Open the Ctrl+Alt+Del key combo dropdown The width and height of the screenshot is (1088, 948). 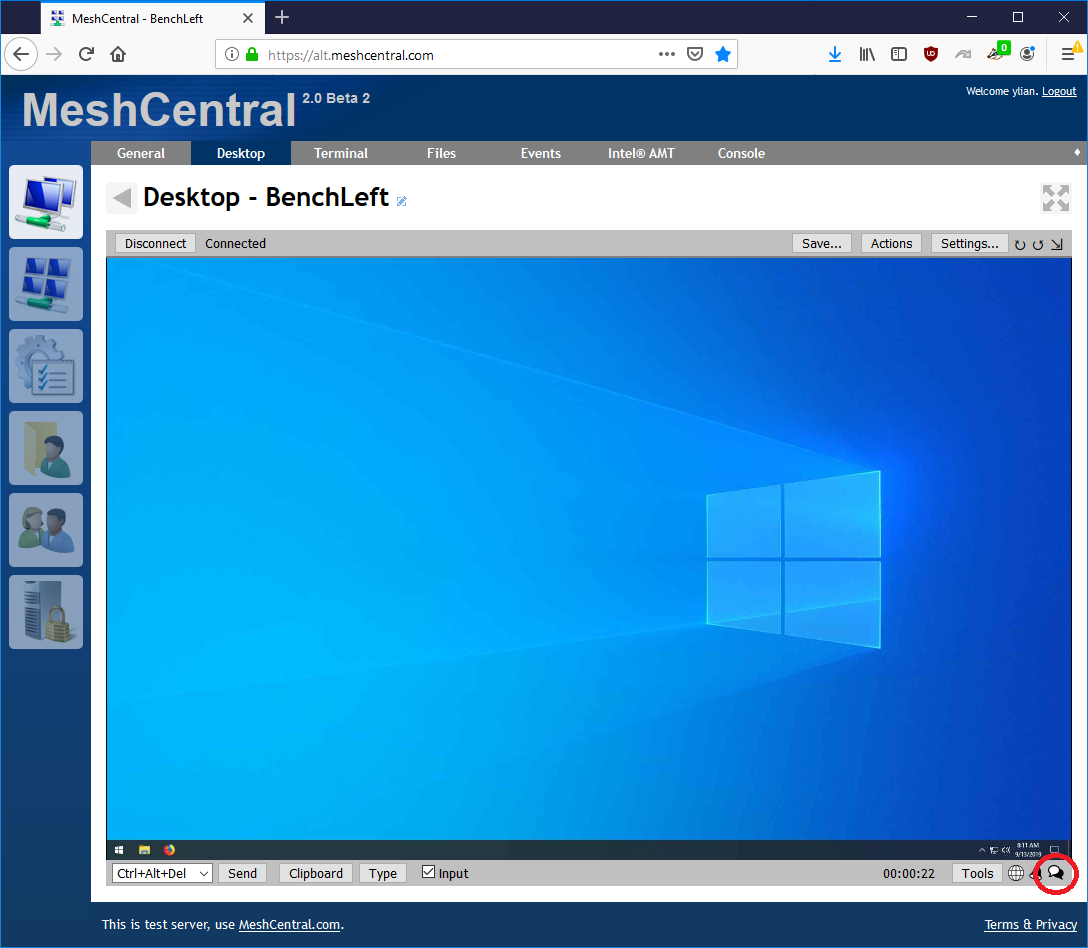(x=162, y=873)
